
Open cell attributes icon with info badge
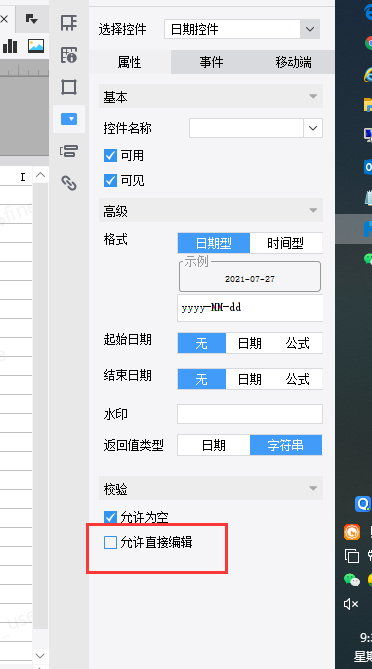69,55
